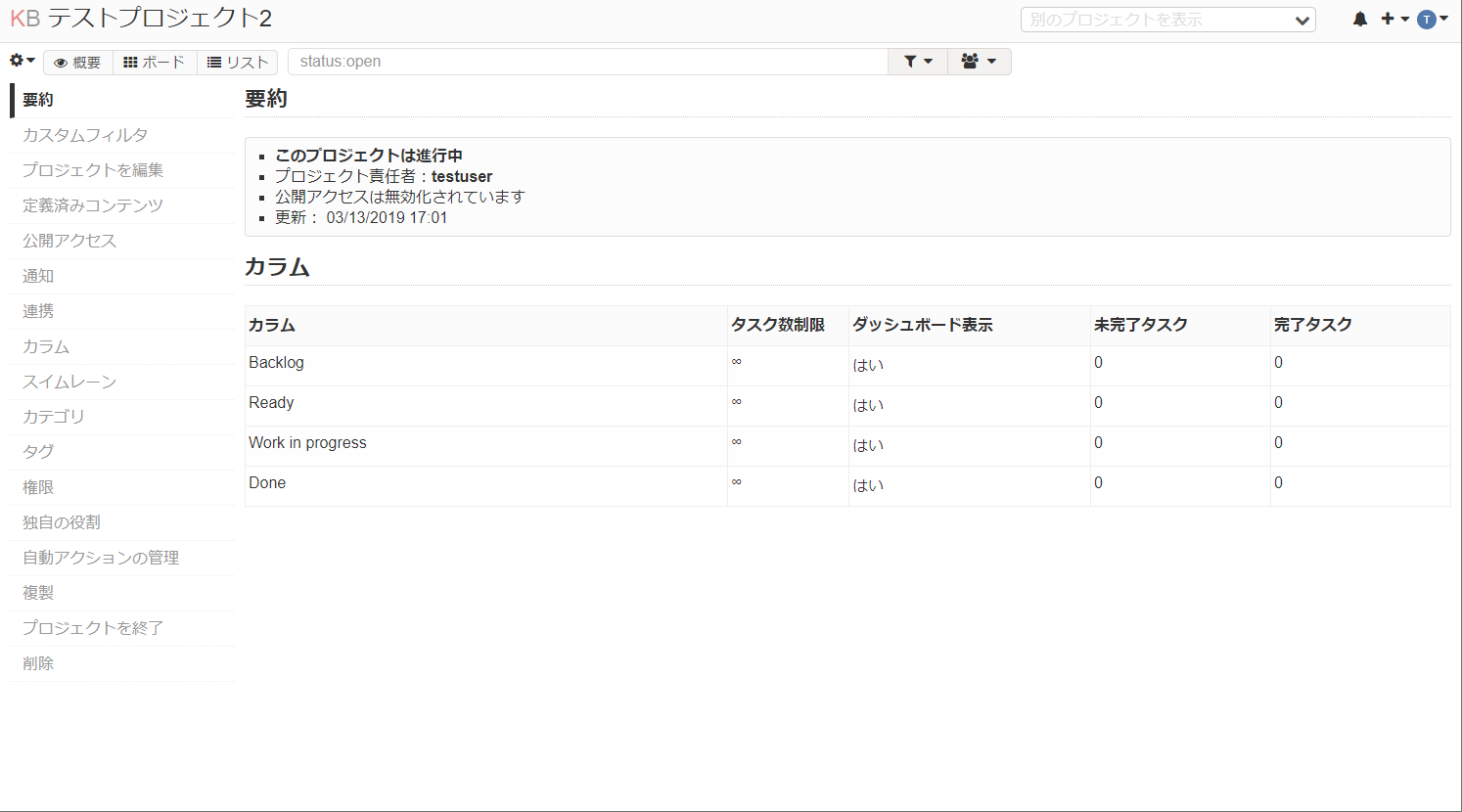Screen dimensions: 1462x812
Task: Click 削除 to delete the project
Action: (x=37, y=663)
